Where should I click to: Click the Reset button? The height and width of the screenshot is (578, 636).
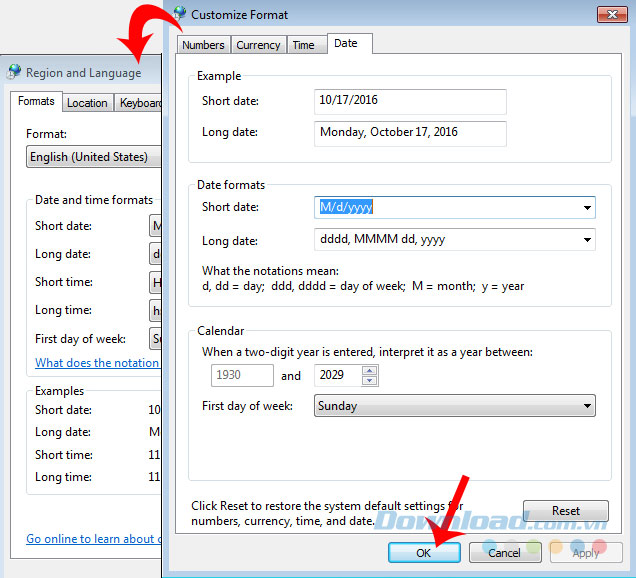point(566,511)
